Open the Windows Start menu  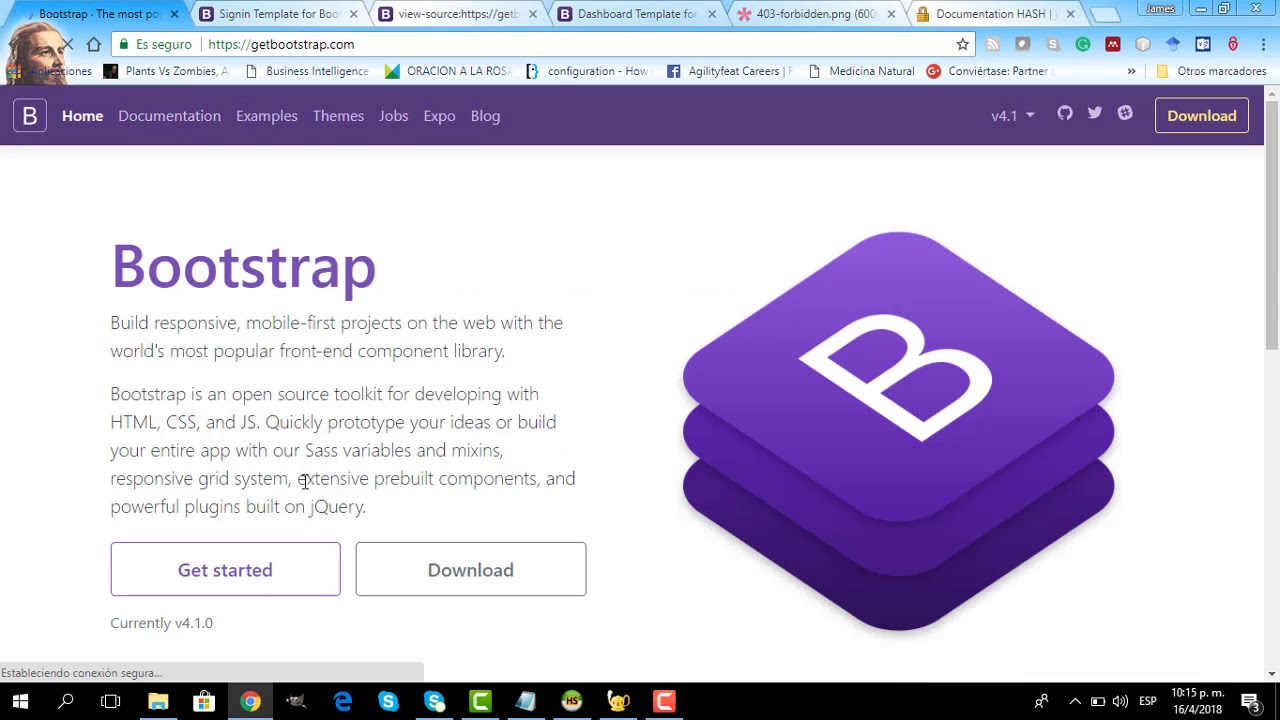(20, 701)
